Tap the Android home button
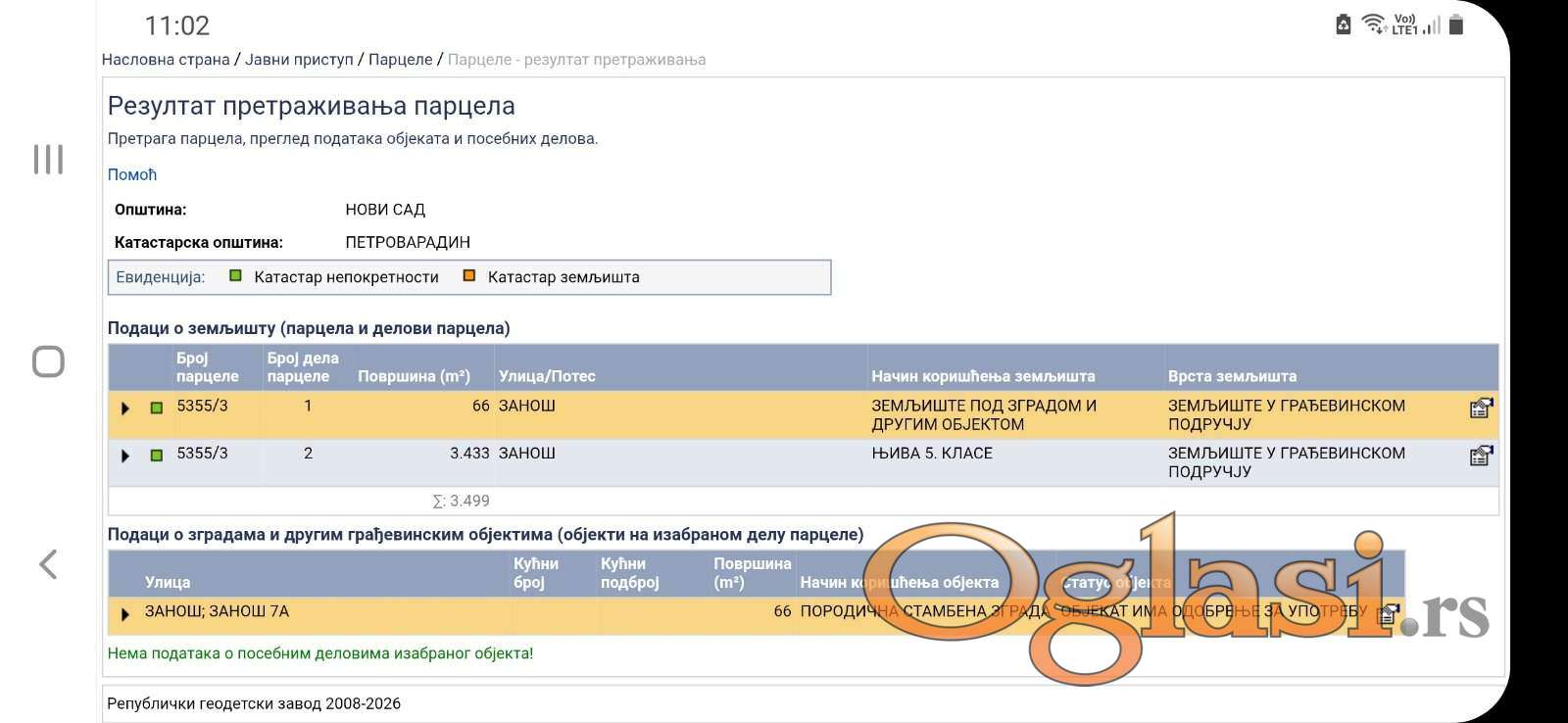 (x=48, y=361)
